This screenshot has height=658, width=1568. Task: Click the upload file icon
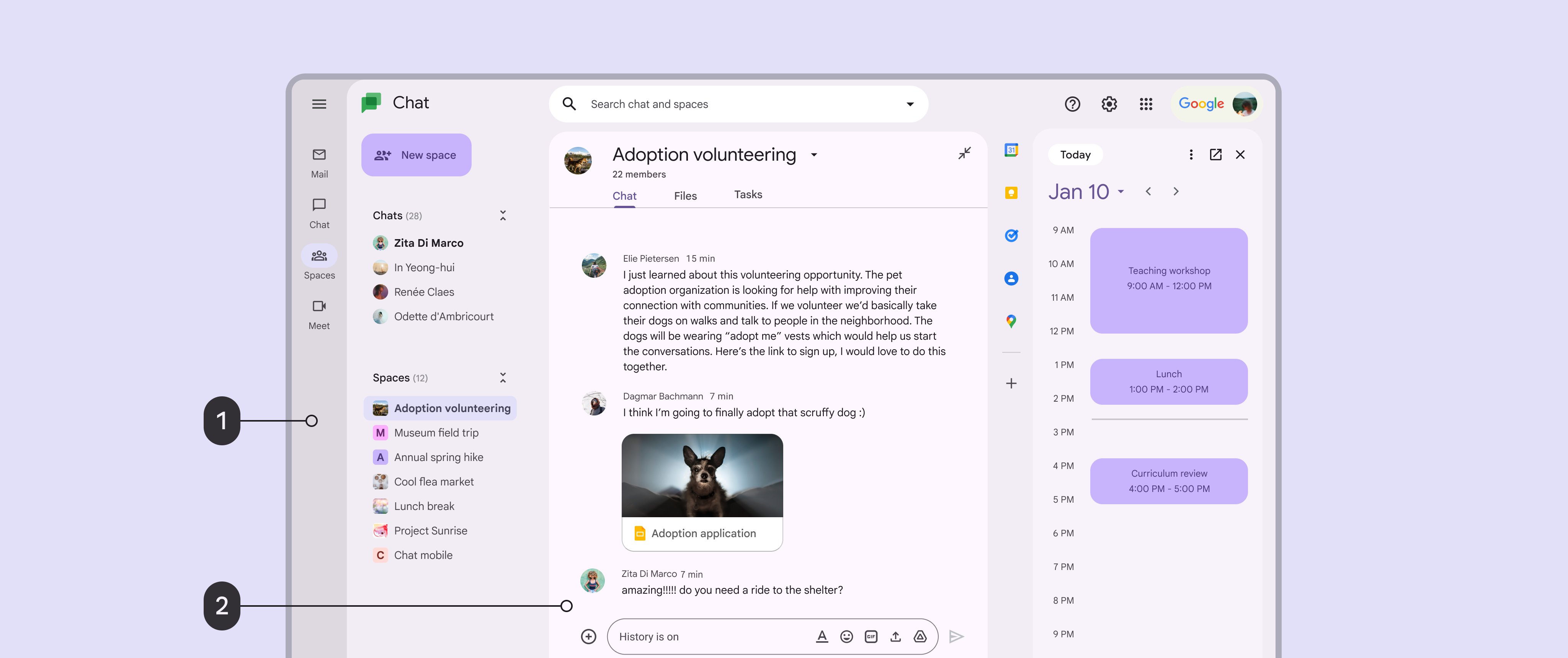pos(895,636)
